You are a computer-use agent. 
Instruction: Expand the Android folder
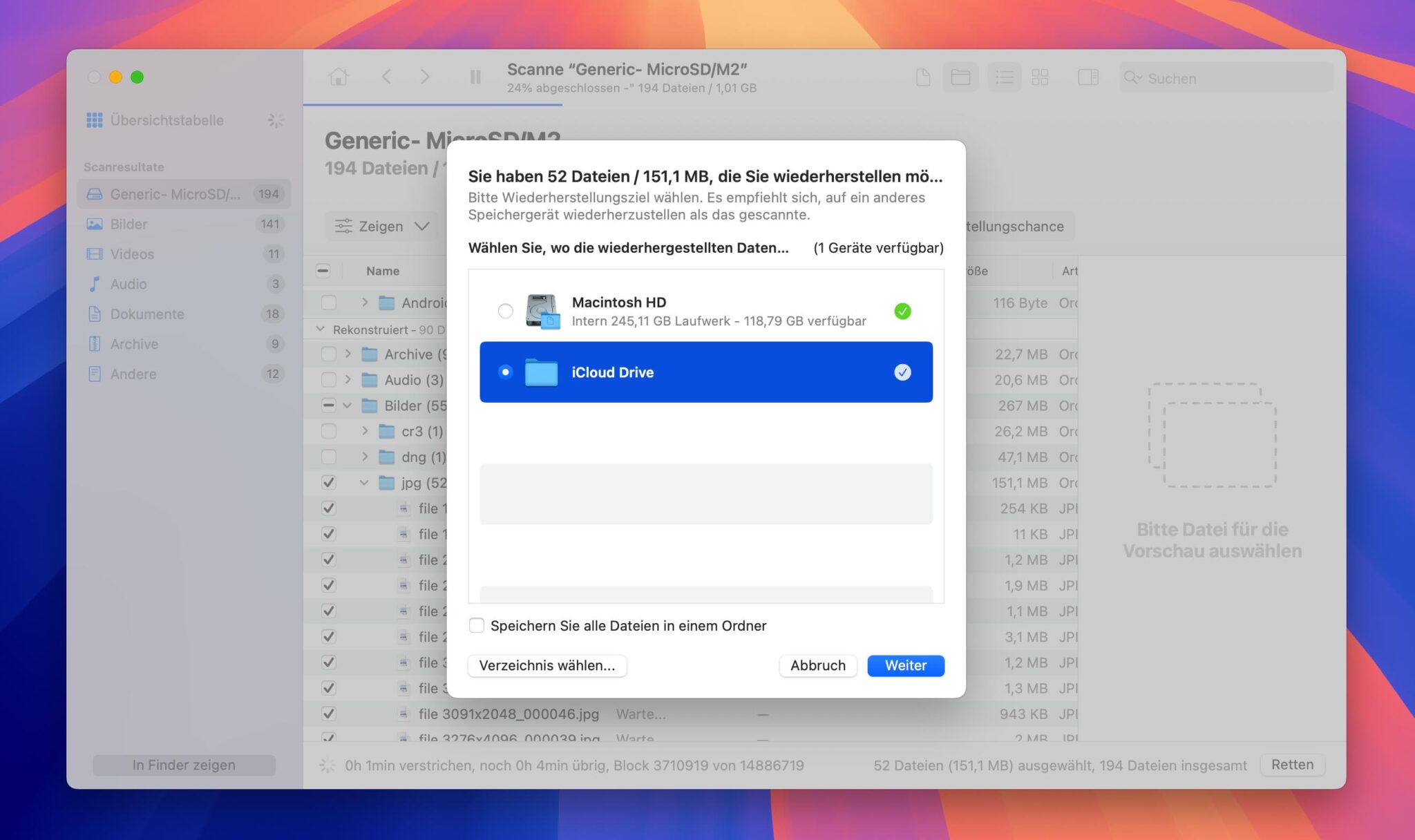point(365,303)
